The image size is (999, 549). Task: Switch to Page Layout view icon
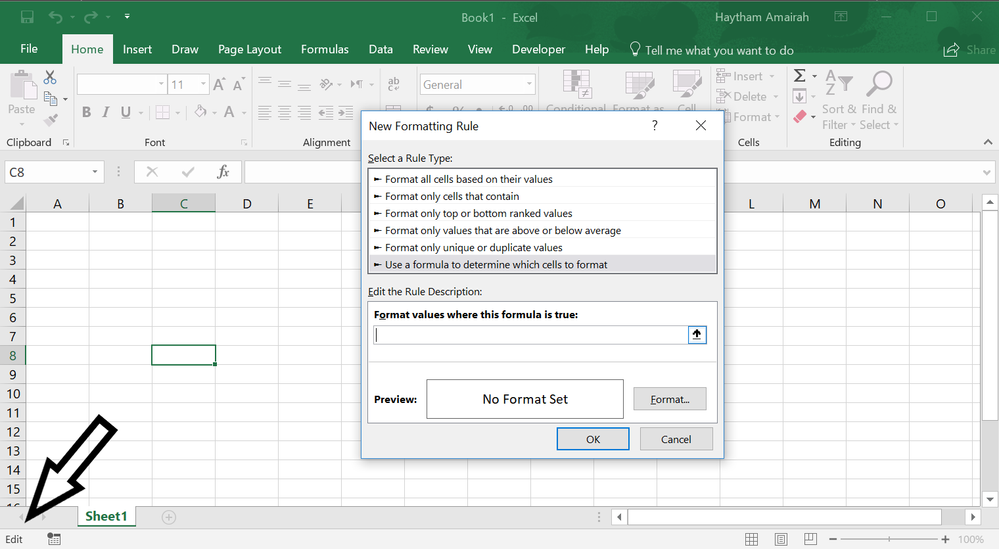pos(781,539)
